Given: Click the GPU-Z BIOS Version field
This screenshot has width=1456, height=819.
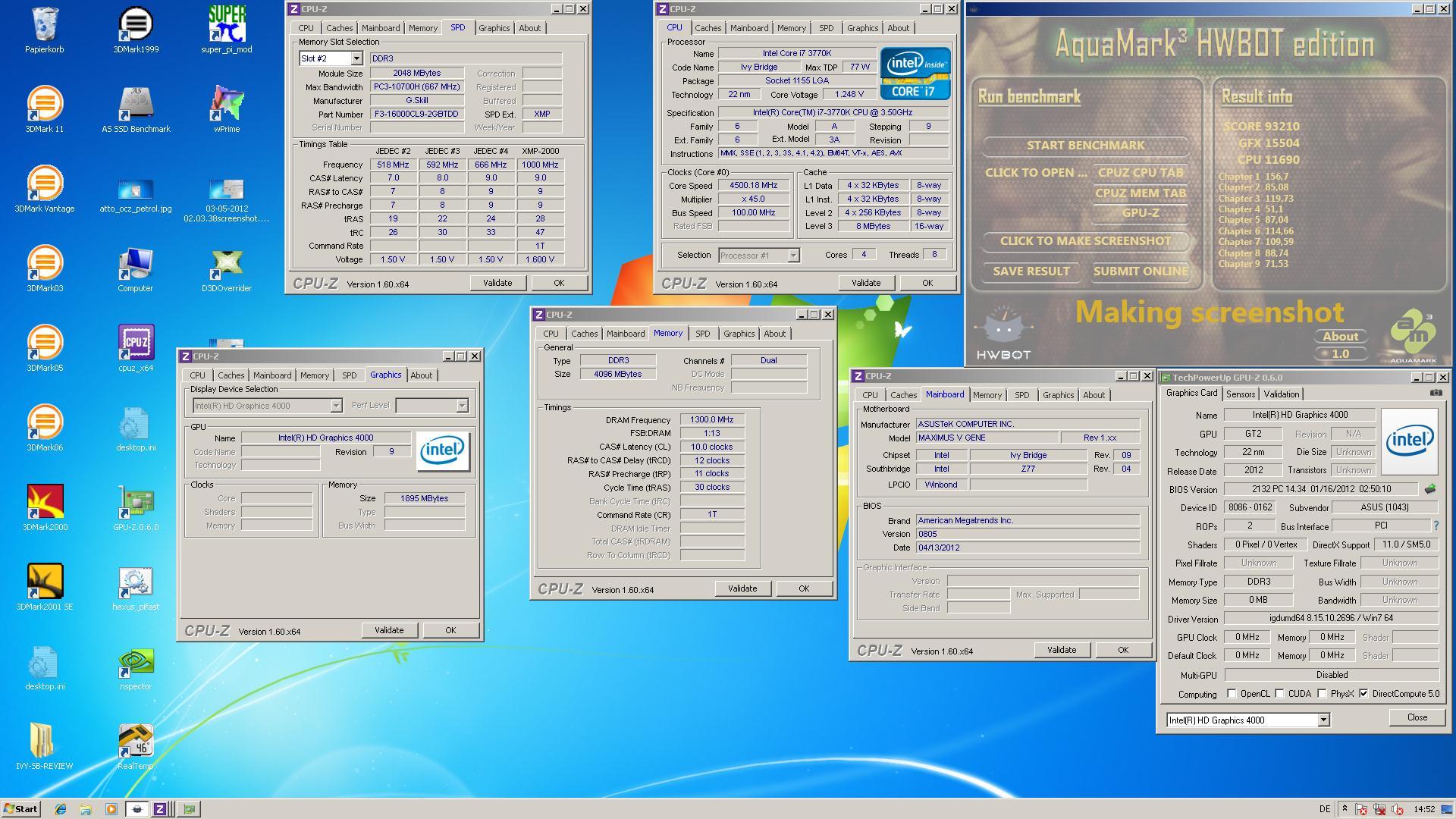Looking at the screenshot, I should (1320, 489).
